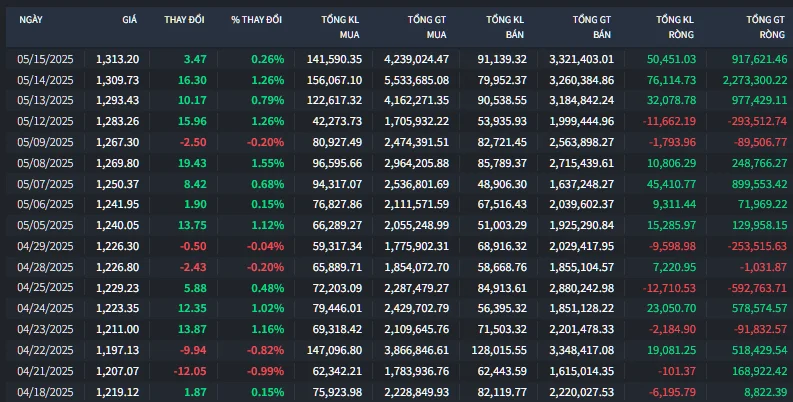Click the GIÁ column header

click(129, 20)
